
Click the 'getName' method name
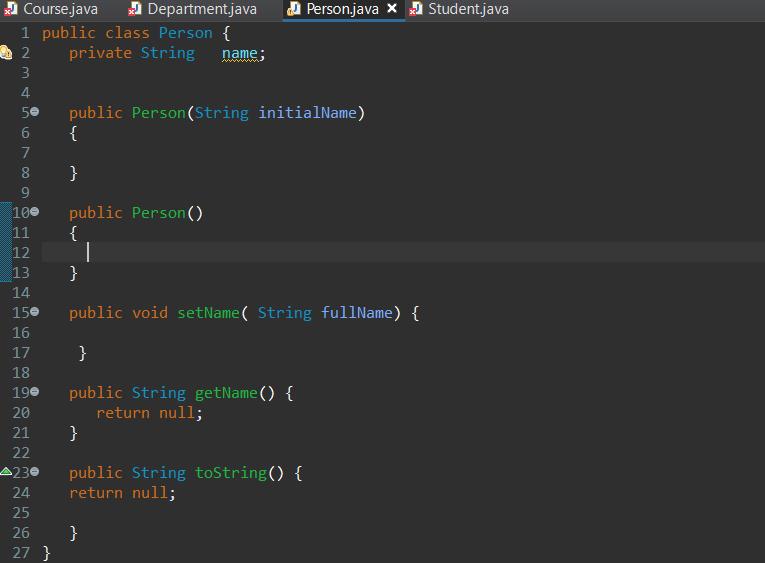(x=226, y=393)
